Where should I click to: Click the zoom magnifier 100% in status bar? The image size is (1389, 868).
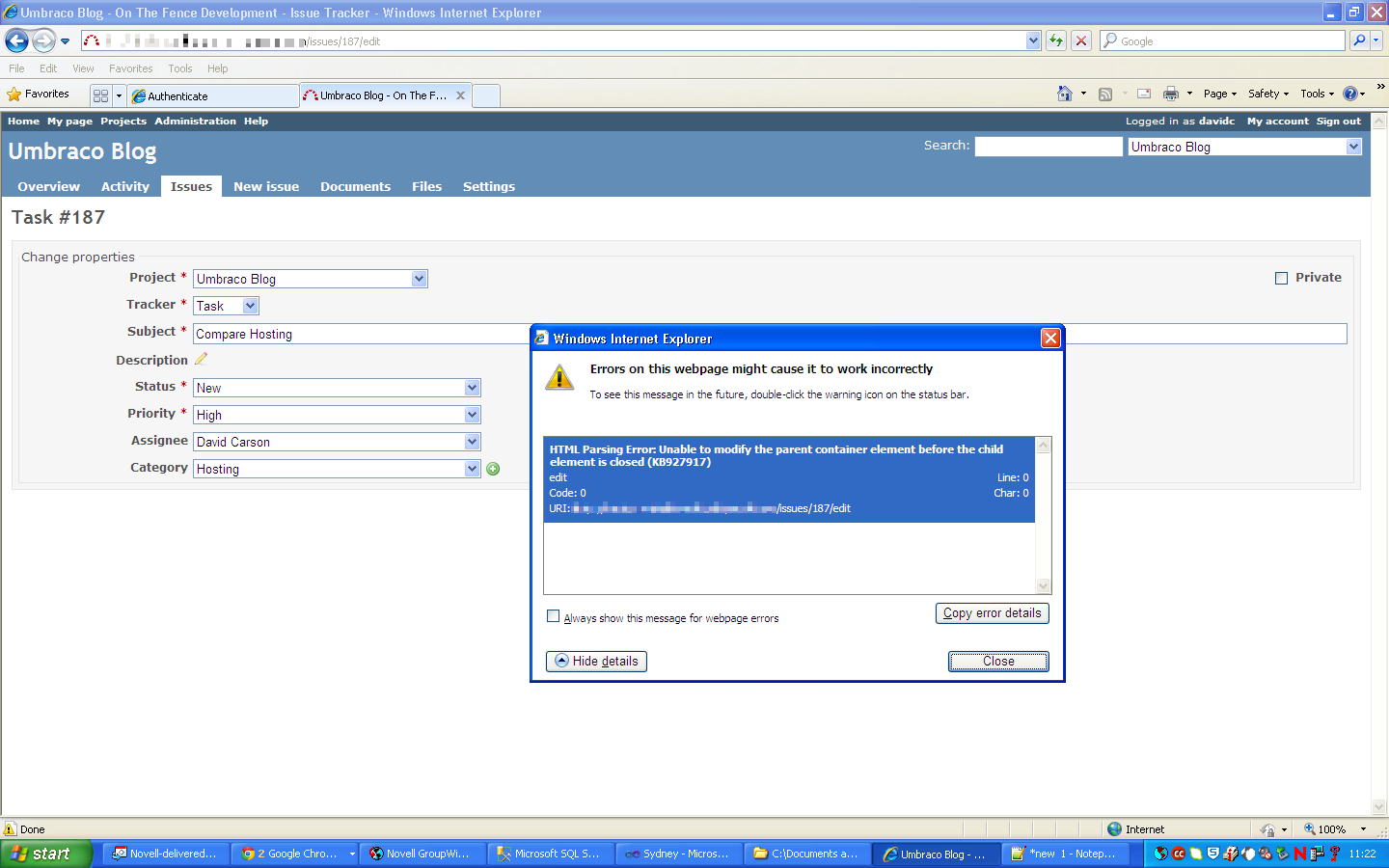pyautogui.click(x=1326, y=829)
